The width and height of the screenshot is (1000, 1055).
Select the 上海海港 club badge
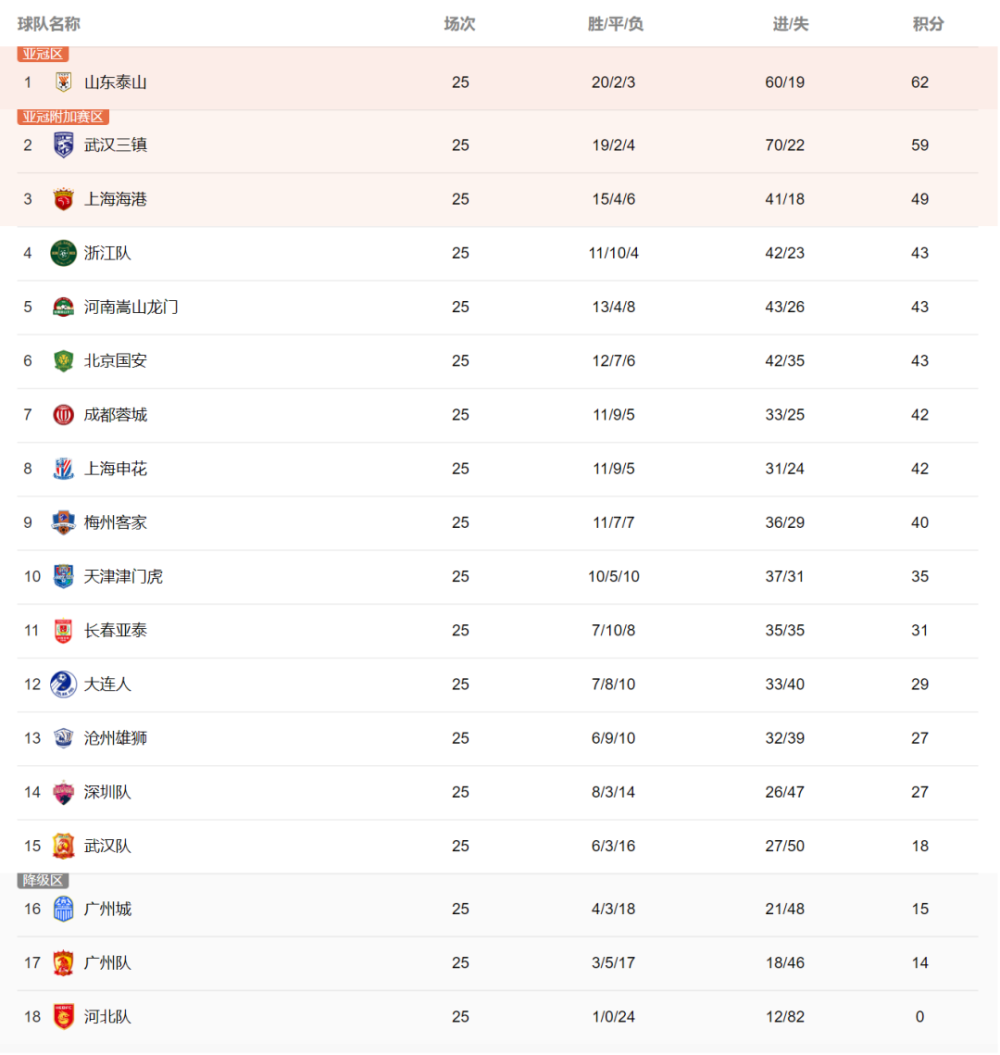click(x=63, y=199)
